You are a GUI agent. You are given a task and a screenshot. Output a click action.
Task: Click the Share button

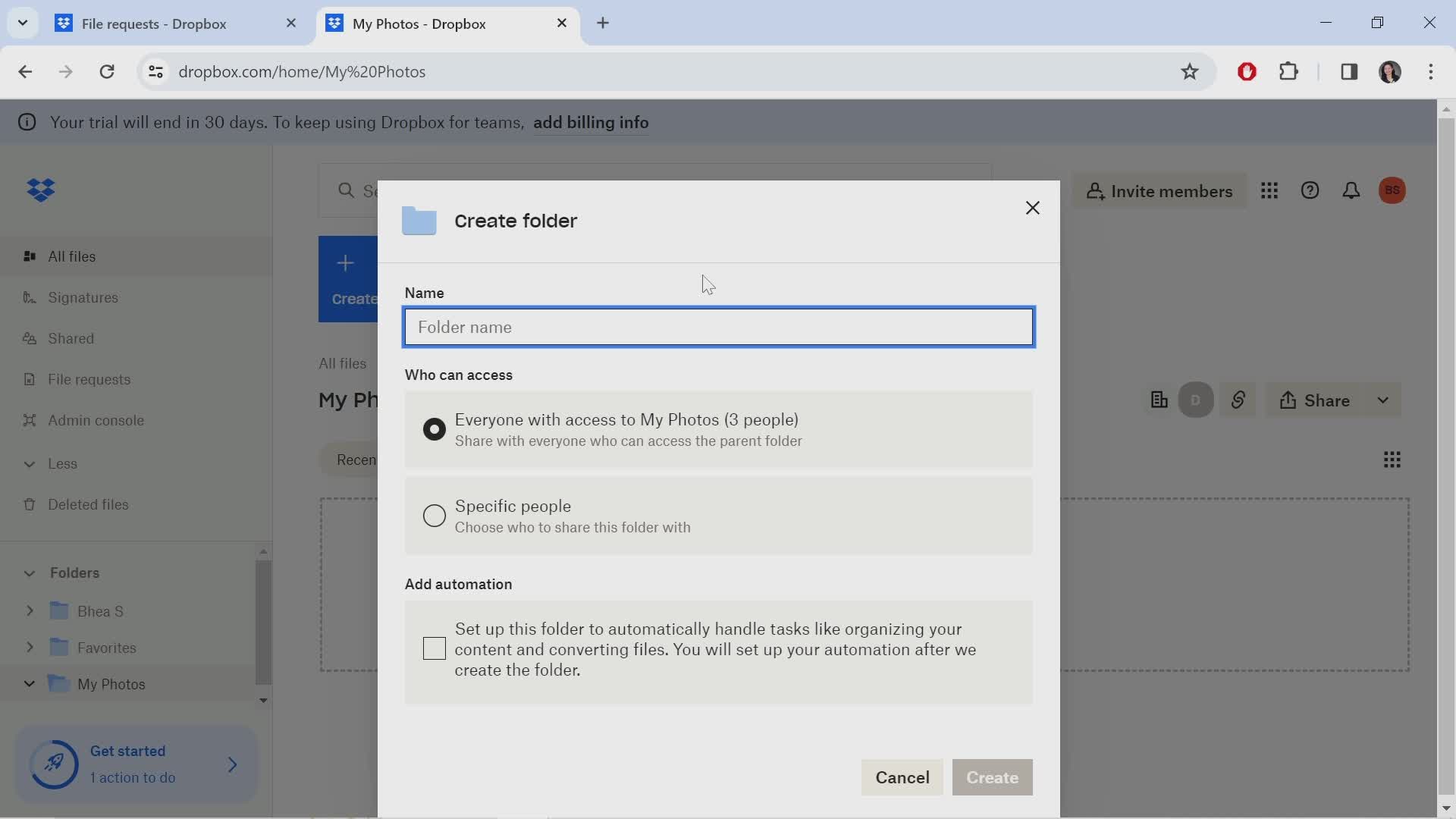pos(1315,400)
